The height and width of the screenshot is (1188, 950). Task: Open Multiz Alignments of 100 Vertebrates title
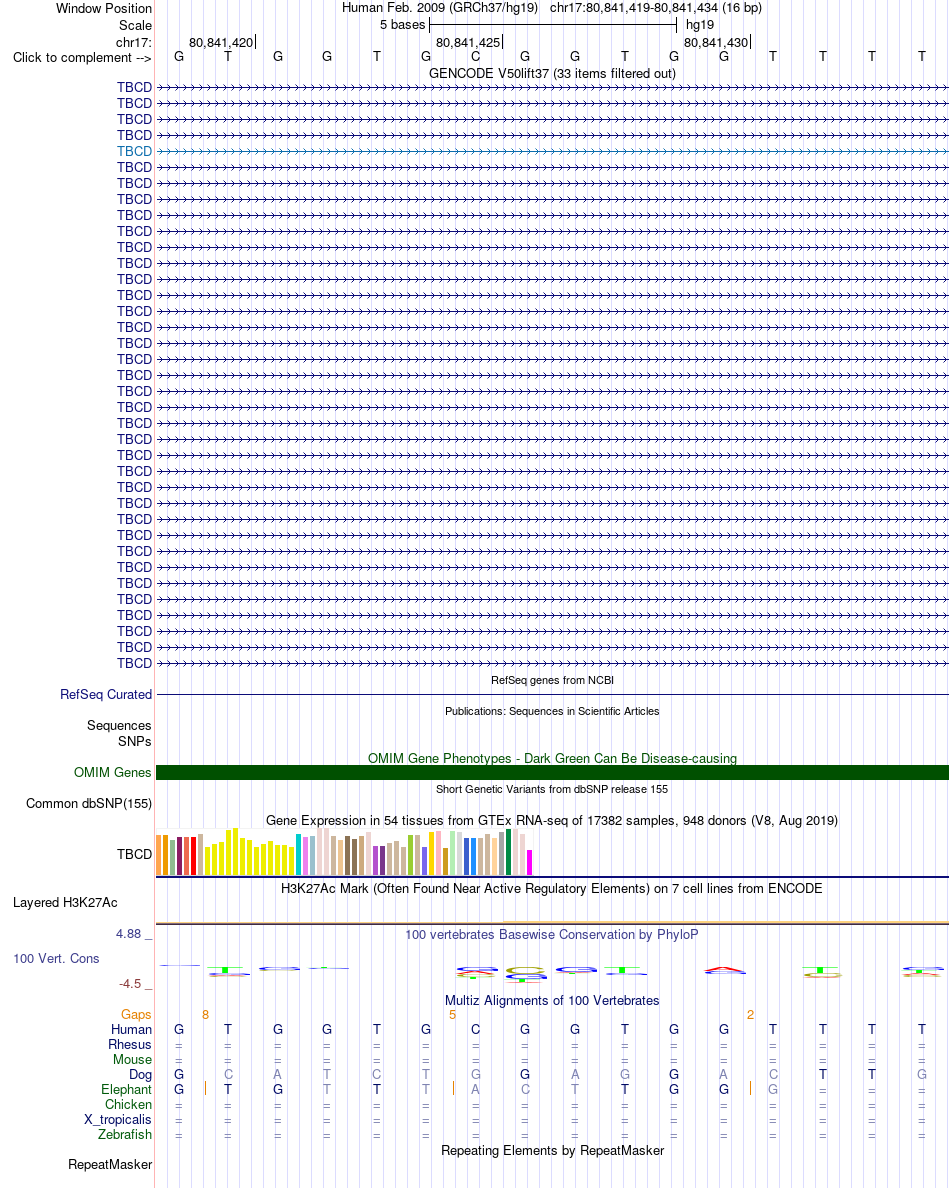tap(552, 1001)
